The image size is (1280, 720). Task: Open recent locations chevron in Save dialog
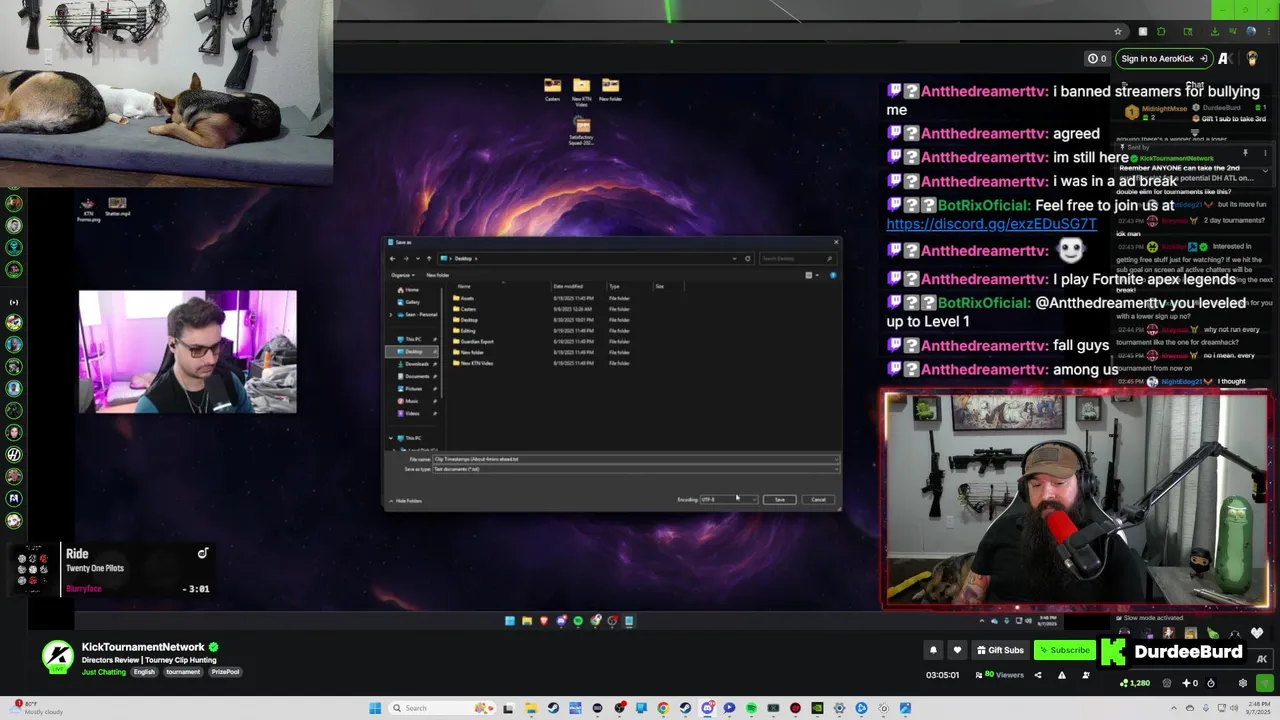[418, 258]
